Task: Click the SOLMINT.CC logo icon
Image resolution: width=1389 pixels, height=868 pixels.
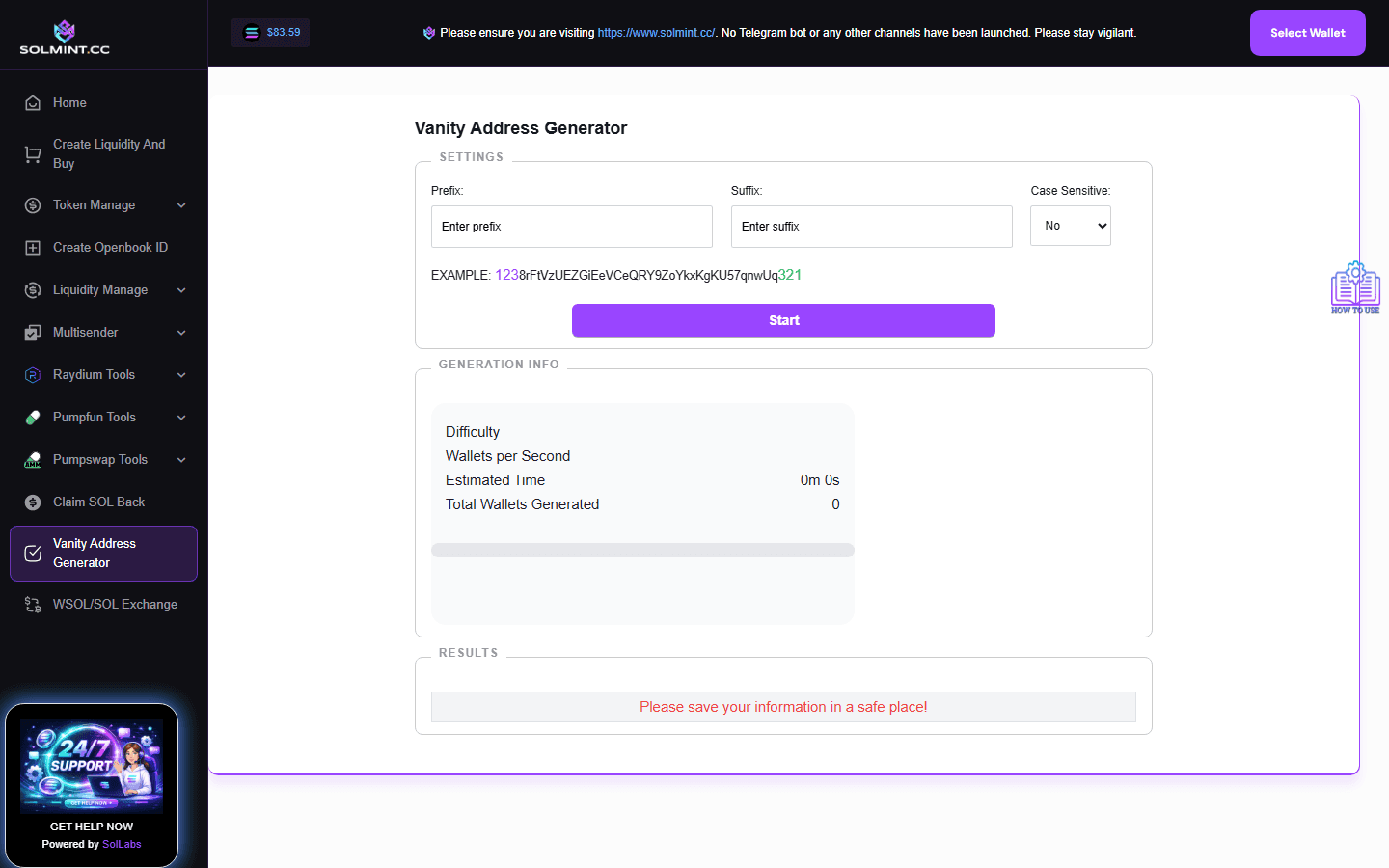Action: (x=65, y=32)
